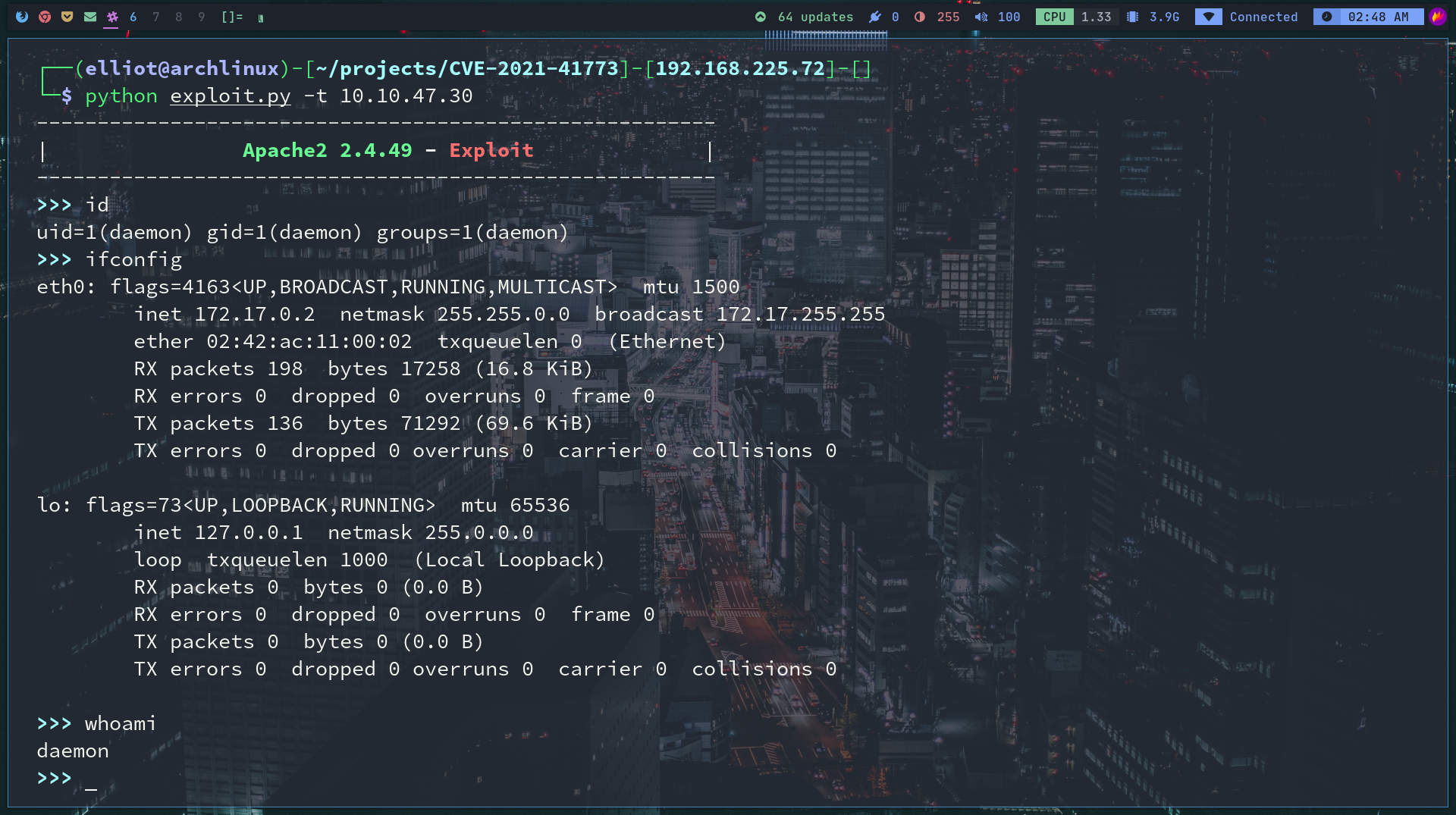Screen dimensions: 1456x815
Task: Click the clock icon
Action: click(1327, 17)
